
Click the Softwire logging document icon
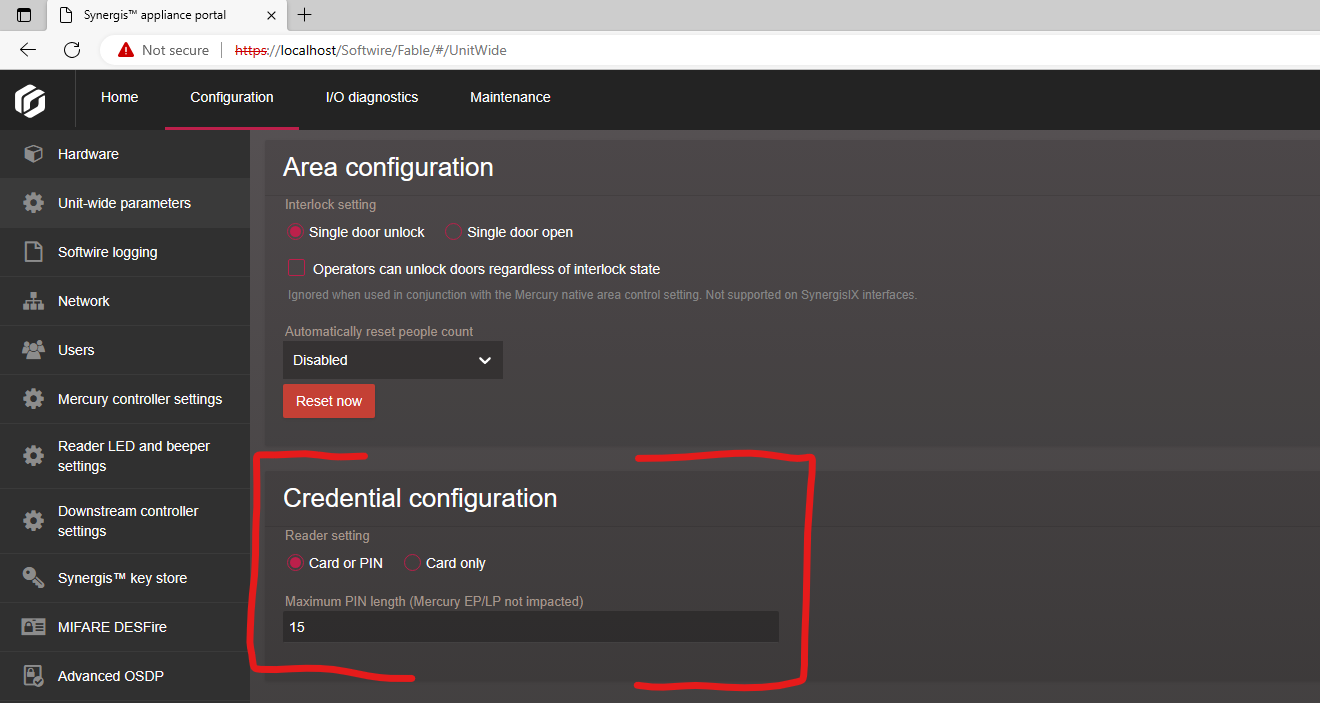(33, 252)
